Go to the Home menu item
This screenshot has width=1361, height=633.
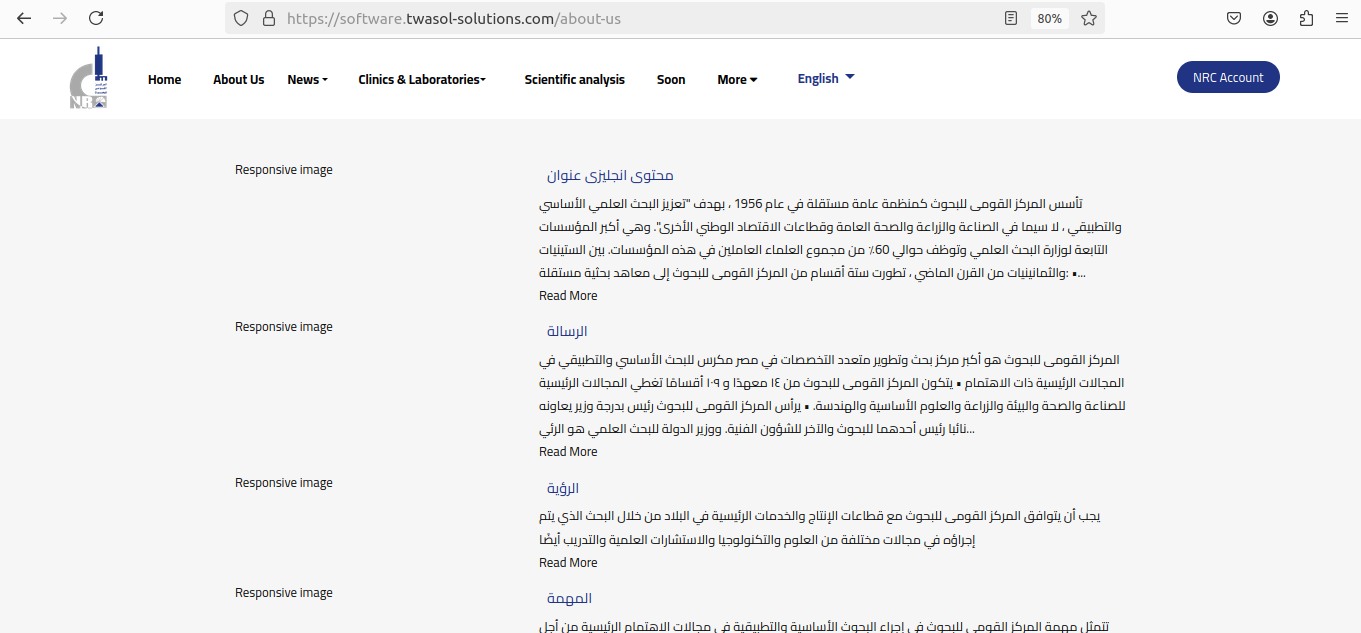164,80
